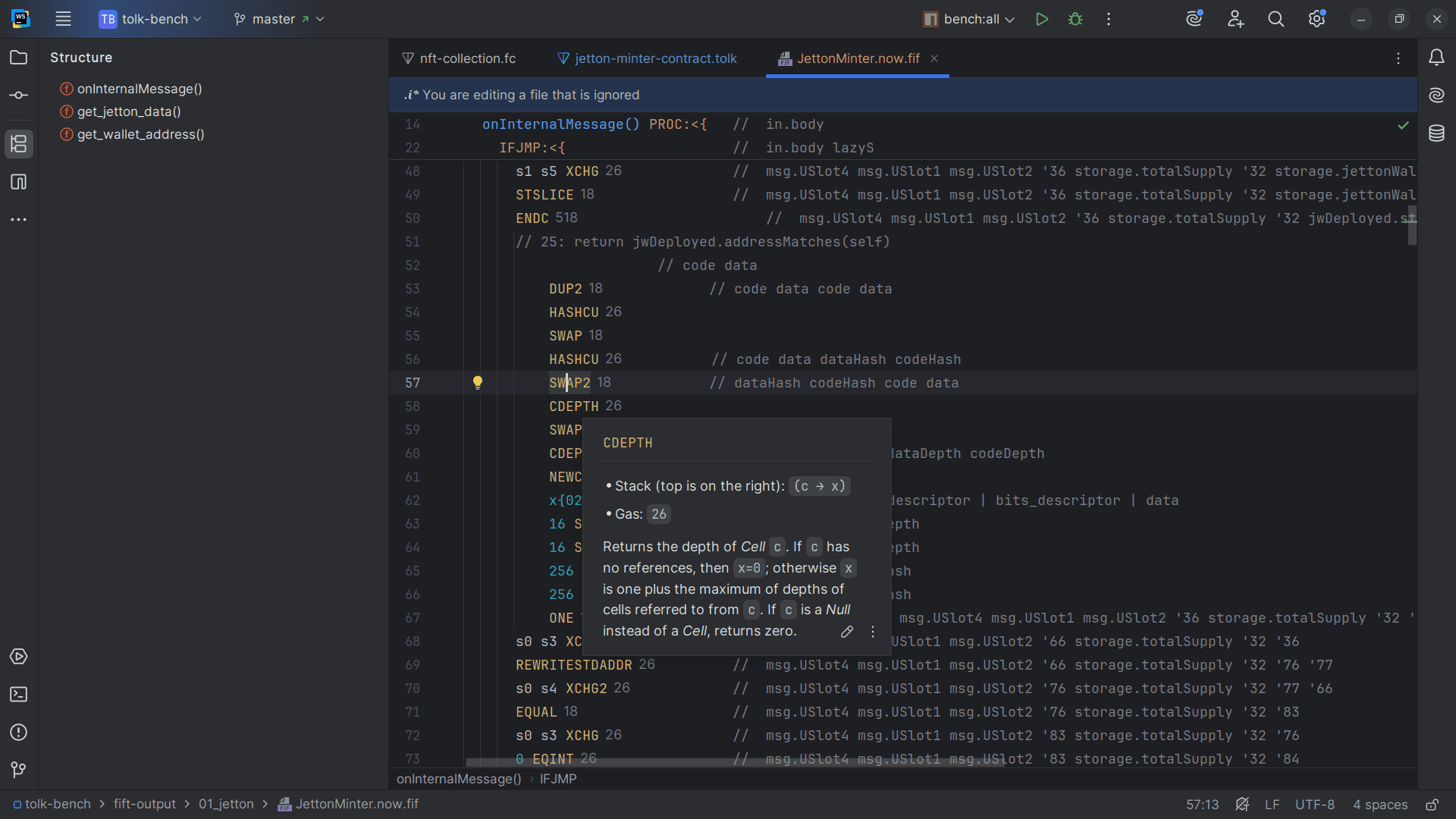Image resolution: width=1456 pixels, height=819 pixels.
Task: Click IFJMP editor breadcrumb
Action: coord(558,779)
